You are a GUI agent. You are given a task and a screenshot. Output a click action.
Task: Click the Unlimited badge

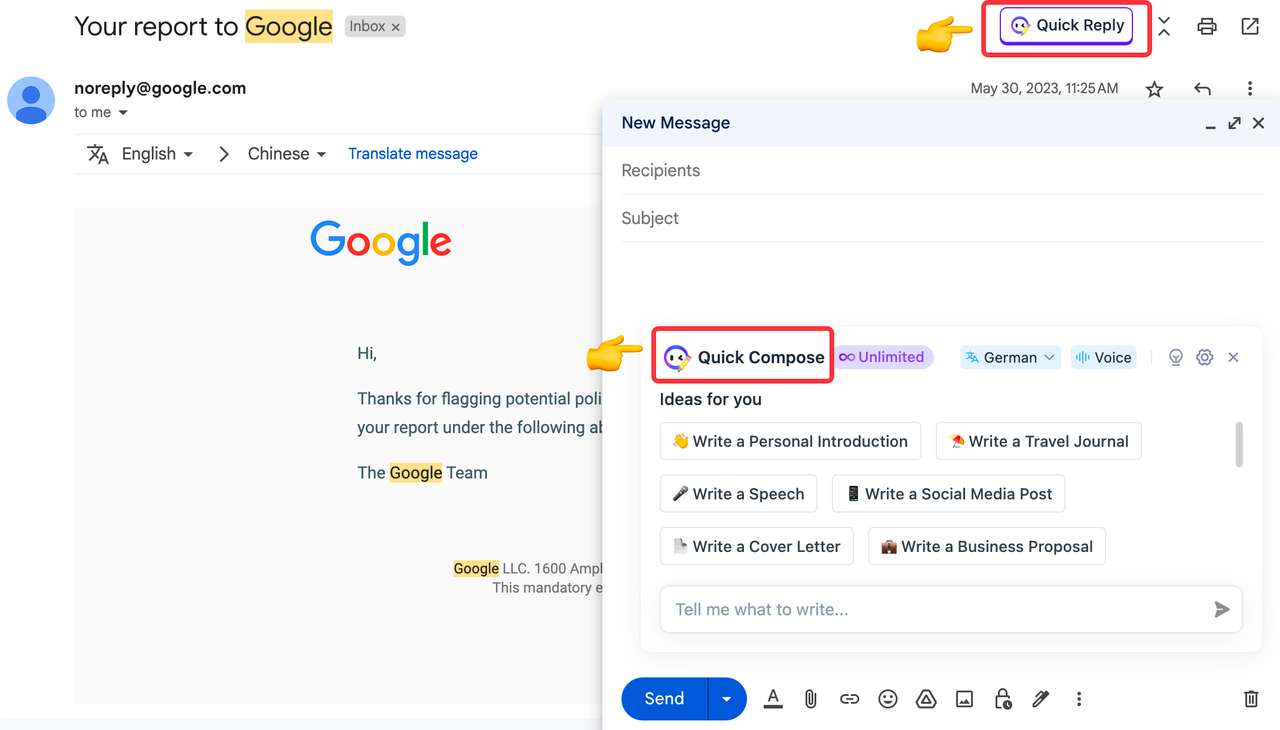pos(882,357)
